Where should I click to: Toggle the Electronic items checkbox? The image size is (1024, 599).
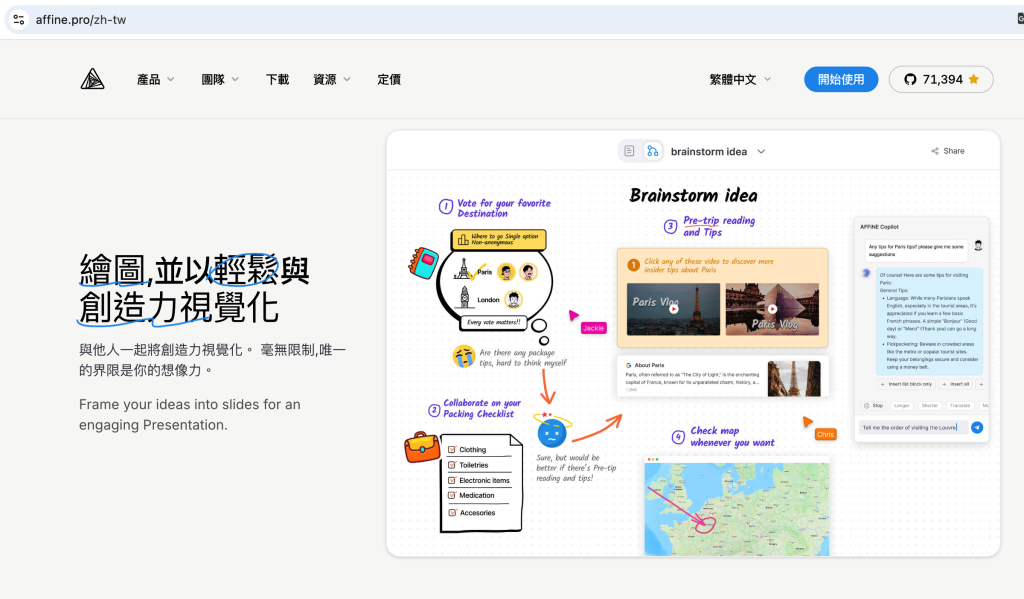[x=452, y=480]
